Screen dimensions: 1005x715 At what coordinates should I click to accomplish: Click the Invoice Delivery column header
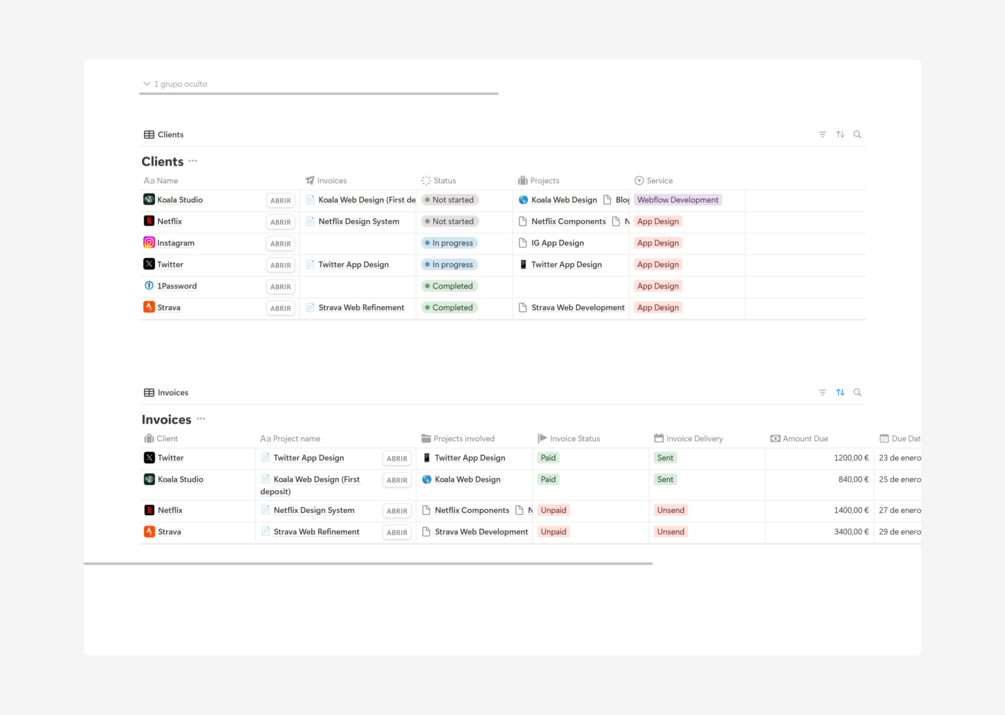coord(688,439)
